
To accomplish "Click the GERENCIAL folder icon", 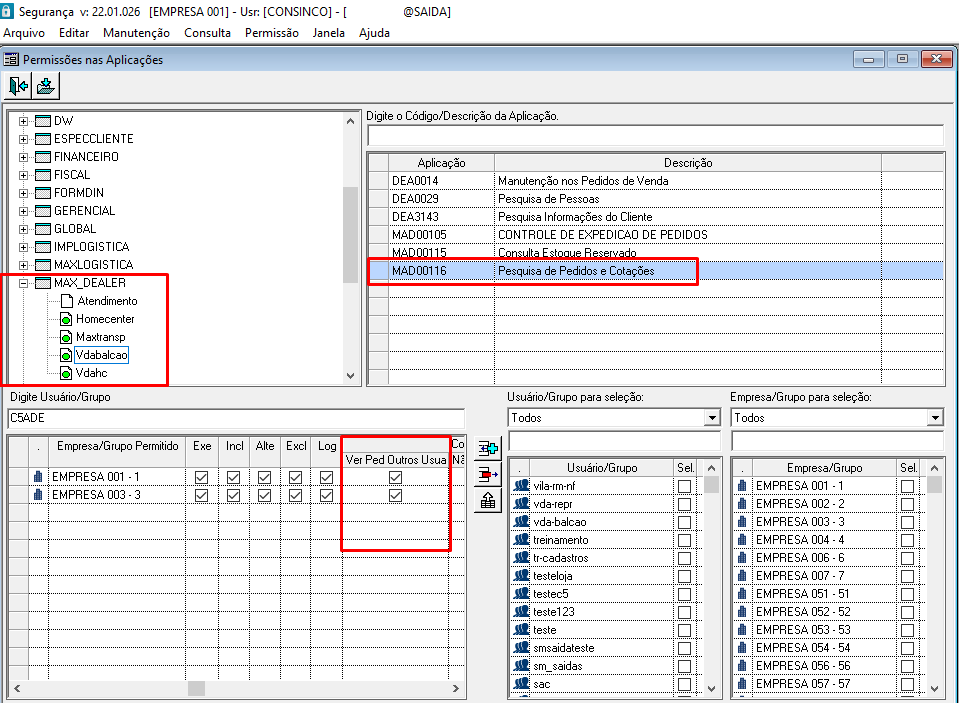I will (43, 211).
